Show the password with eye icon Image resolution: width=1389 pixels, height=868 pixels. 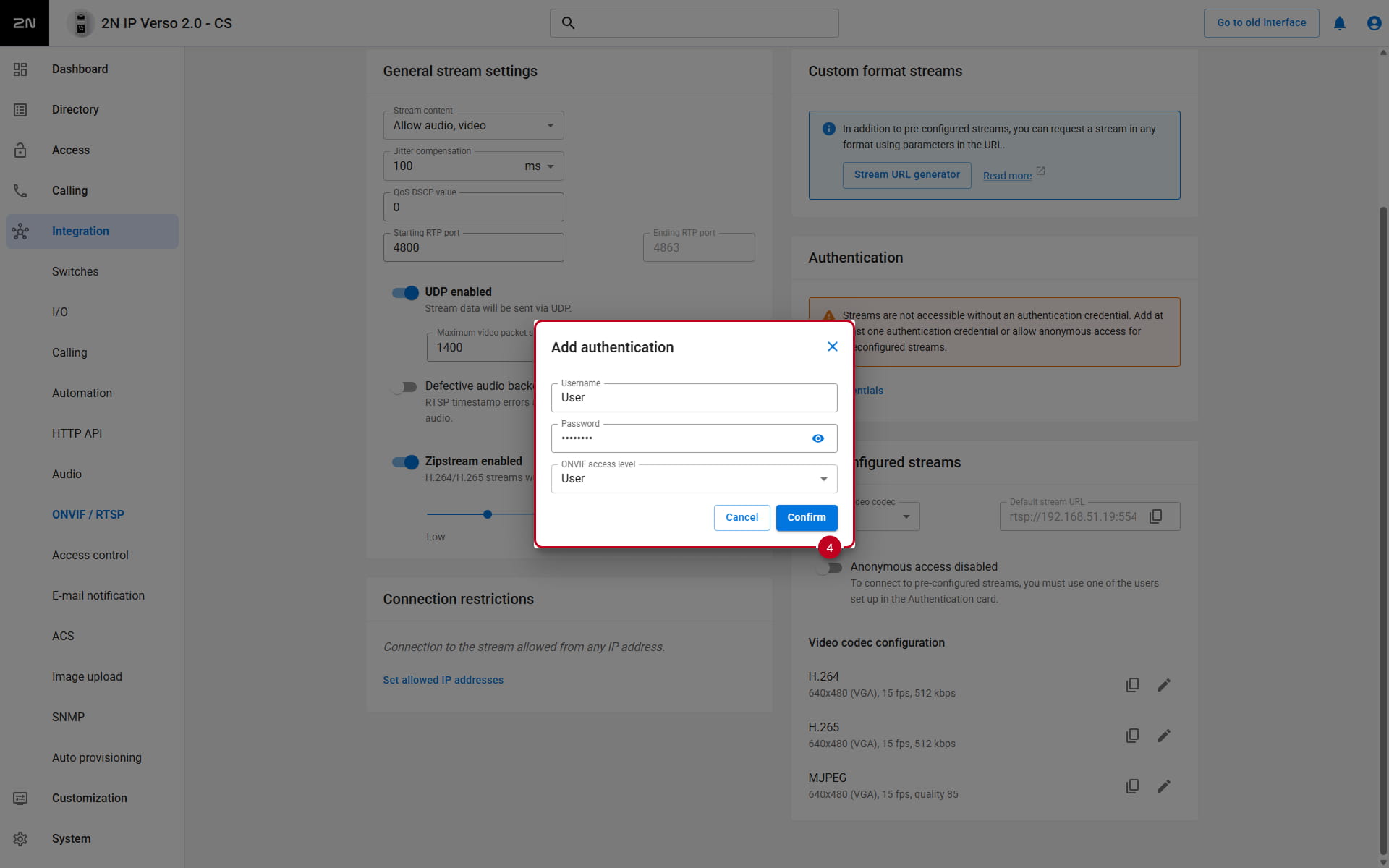coord(818,438)
